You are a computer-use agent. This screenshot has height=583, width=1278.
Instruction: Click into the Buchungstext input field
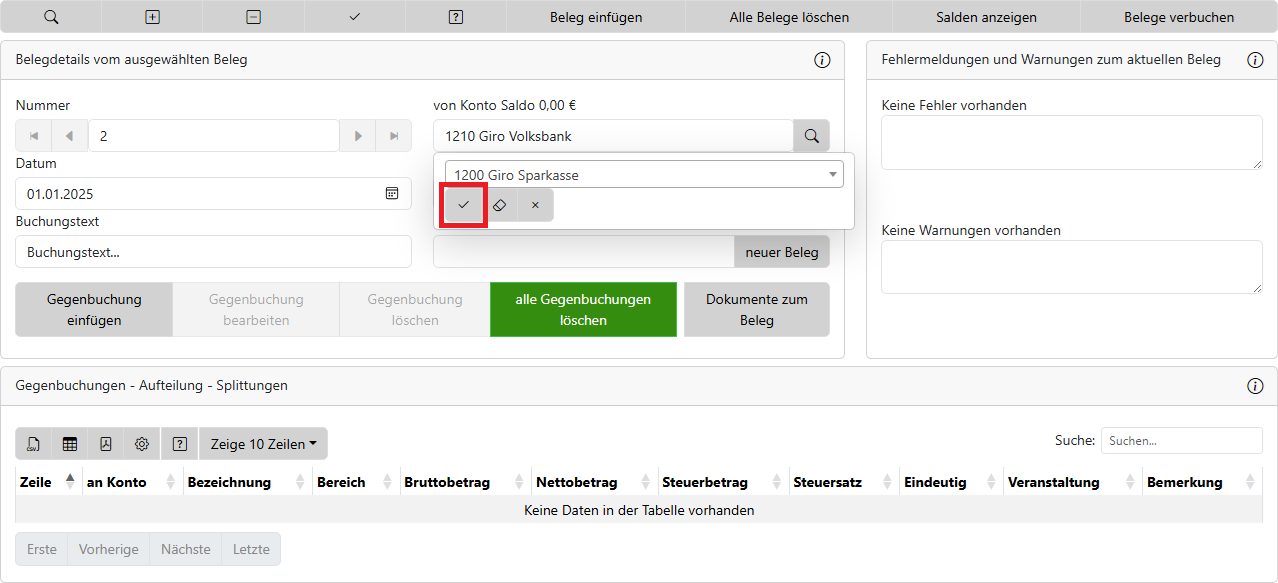point(213,252)
